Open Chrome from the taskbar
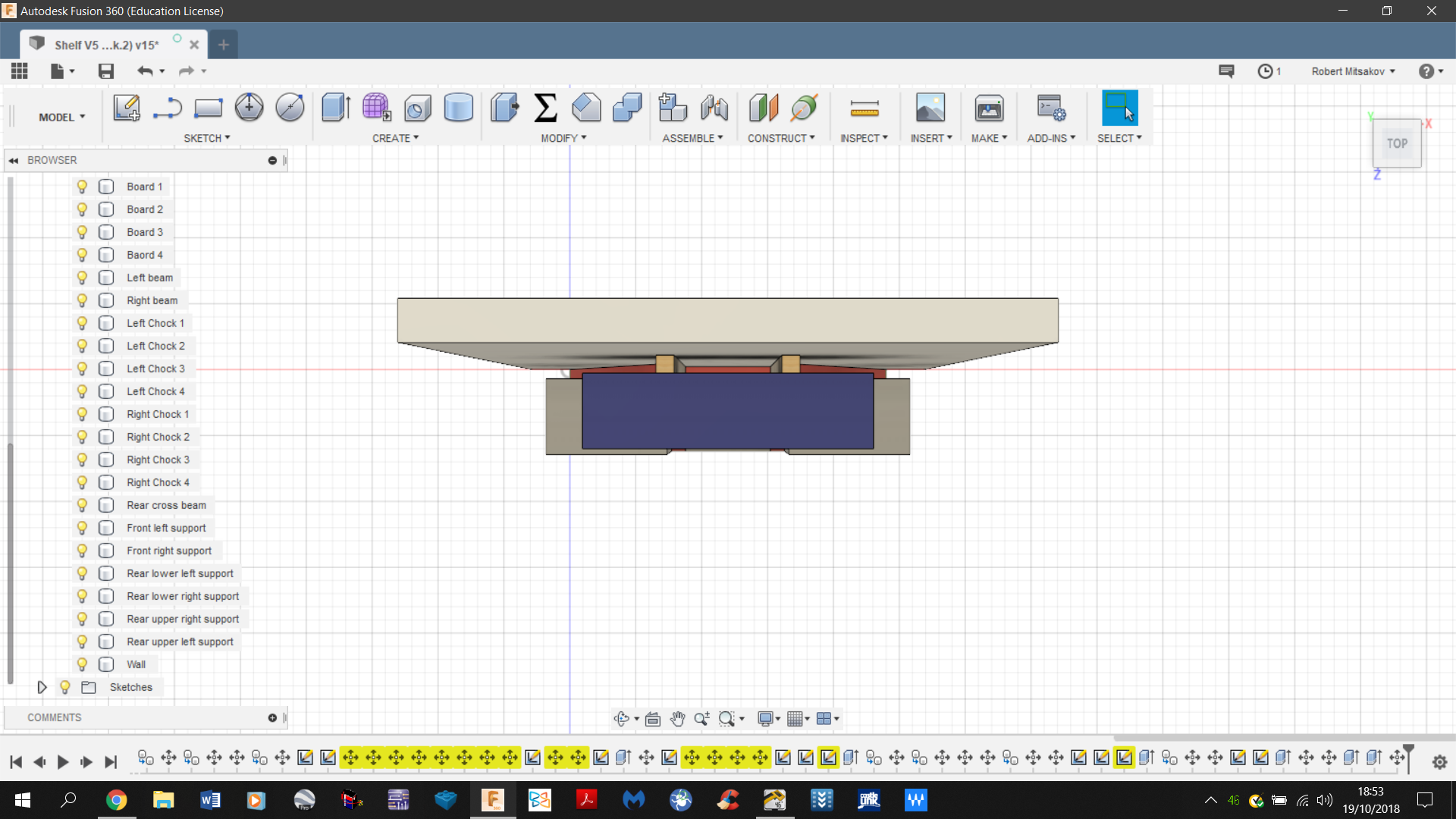1456x819 pixels. [116, 800]
